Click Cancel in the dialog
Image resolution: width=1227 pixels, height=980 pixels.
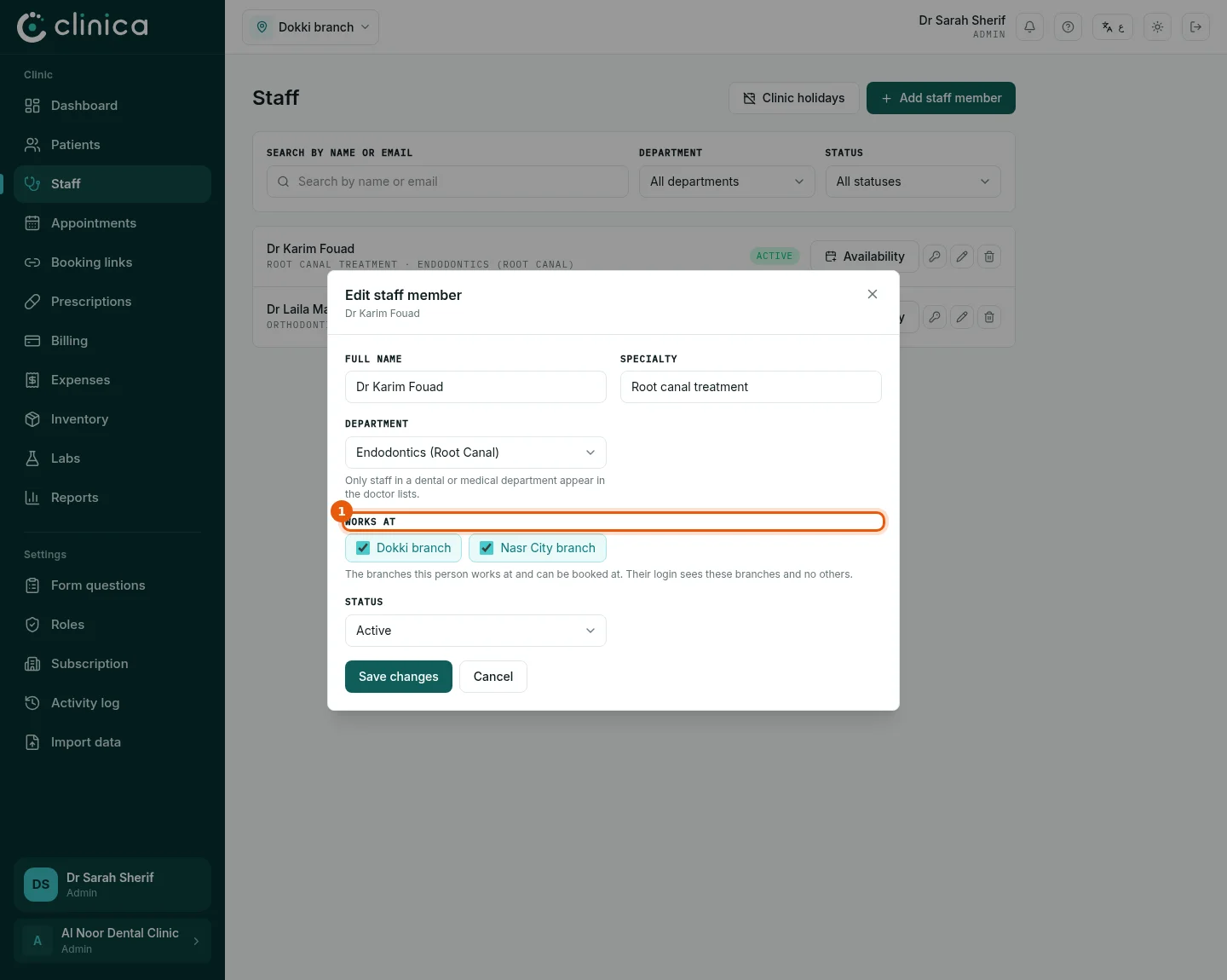click(493, 677)
